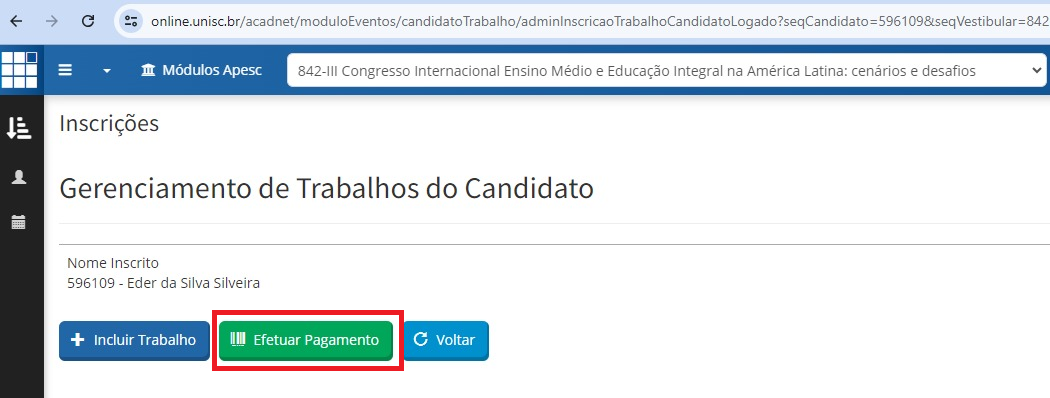The height and width of the screenshot is (398, 1050).
Task: Expand the 842-III Congresso event selector
Action: coord(666,70)
